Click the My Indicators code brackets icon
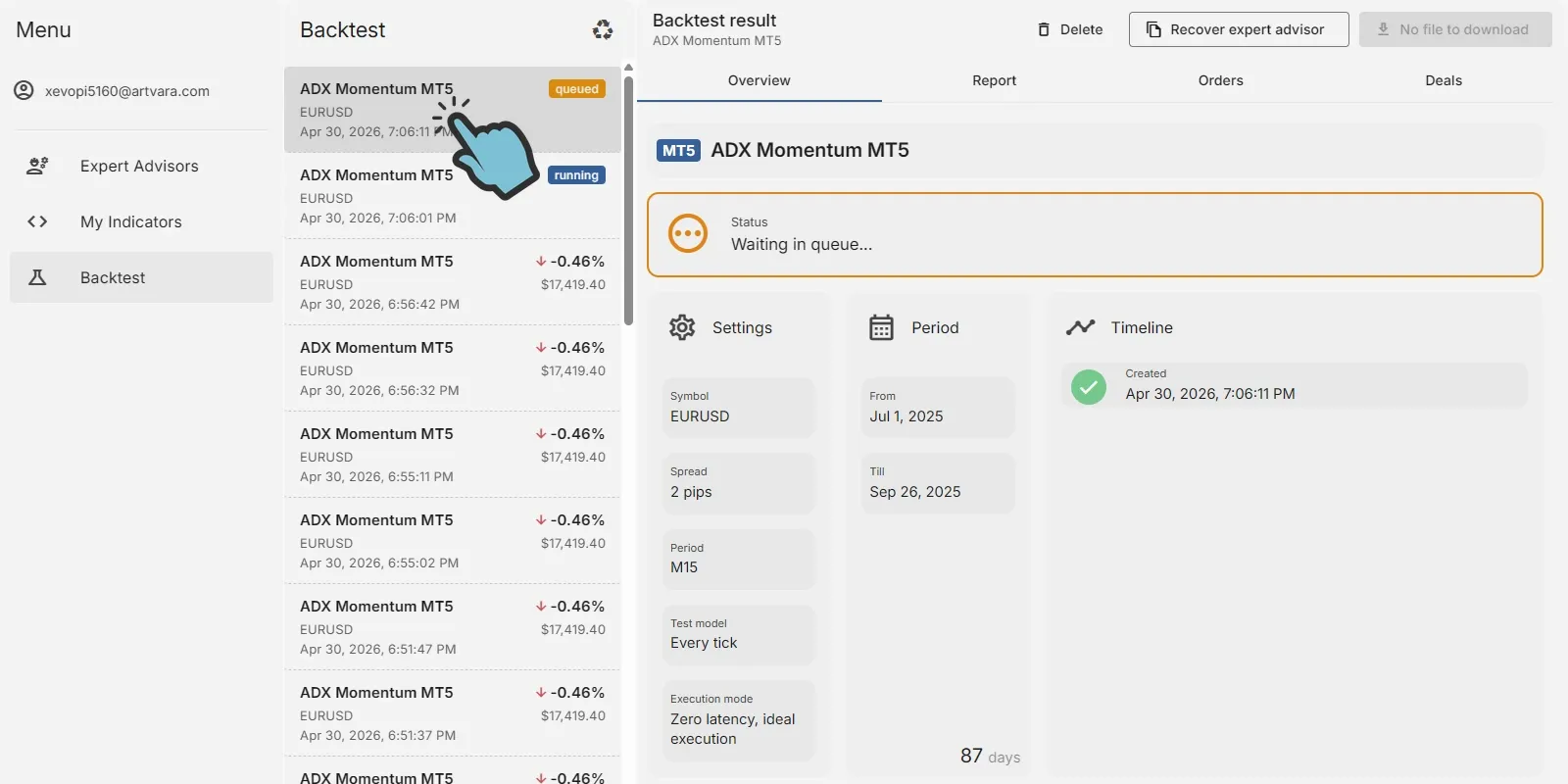 click(x=37, y=221)
